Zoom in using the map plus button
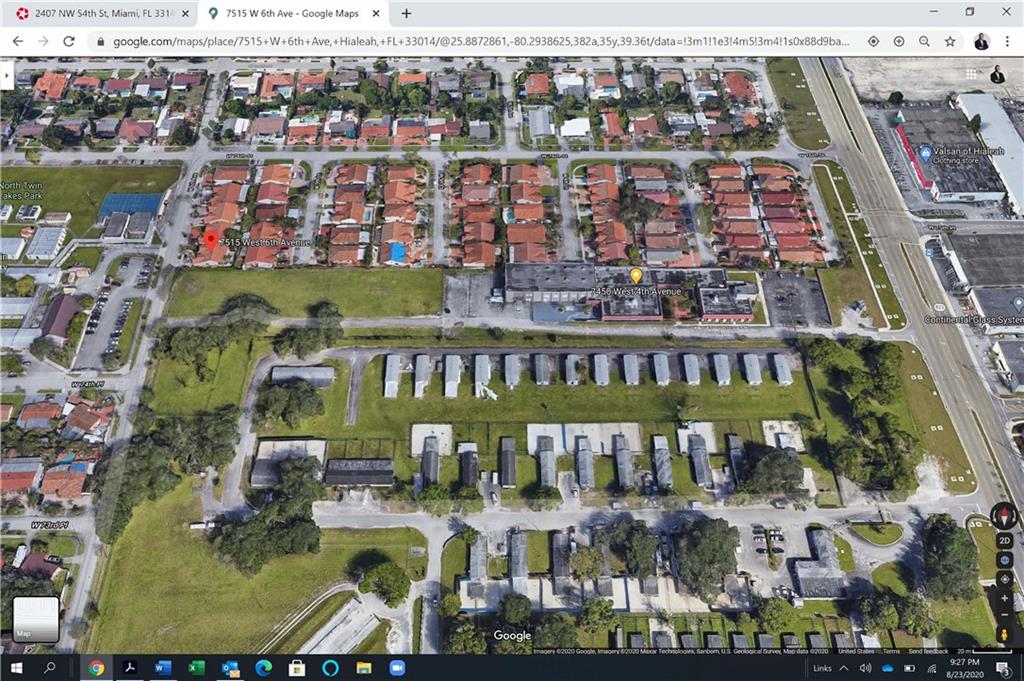 (1004, 598)
